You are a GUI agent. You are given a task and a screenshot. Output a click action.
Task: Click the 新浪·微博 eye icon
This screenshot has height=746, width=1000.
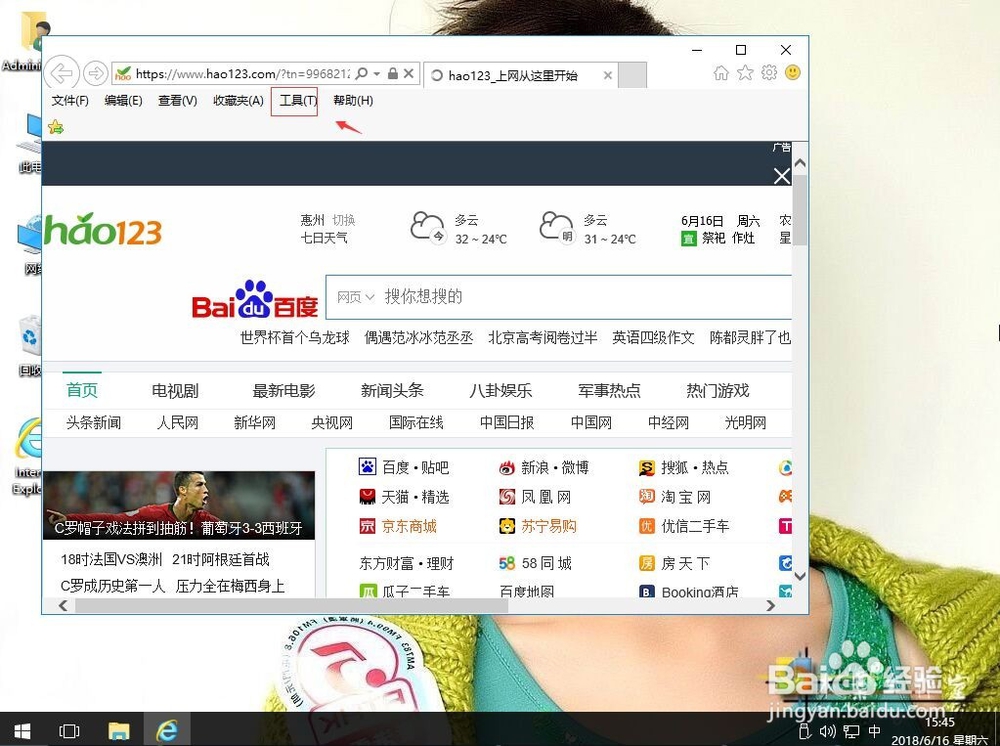(507, 467)
